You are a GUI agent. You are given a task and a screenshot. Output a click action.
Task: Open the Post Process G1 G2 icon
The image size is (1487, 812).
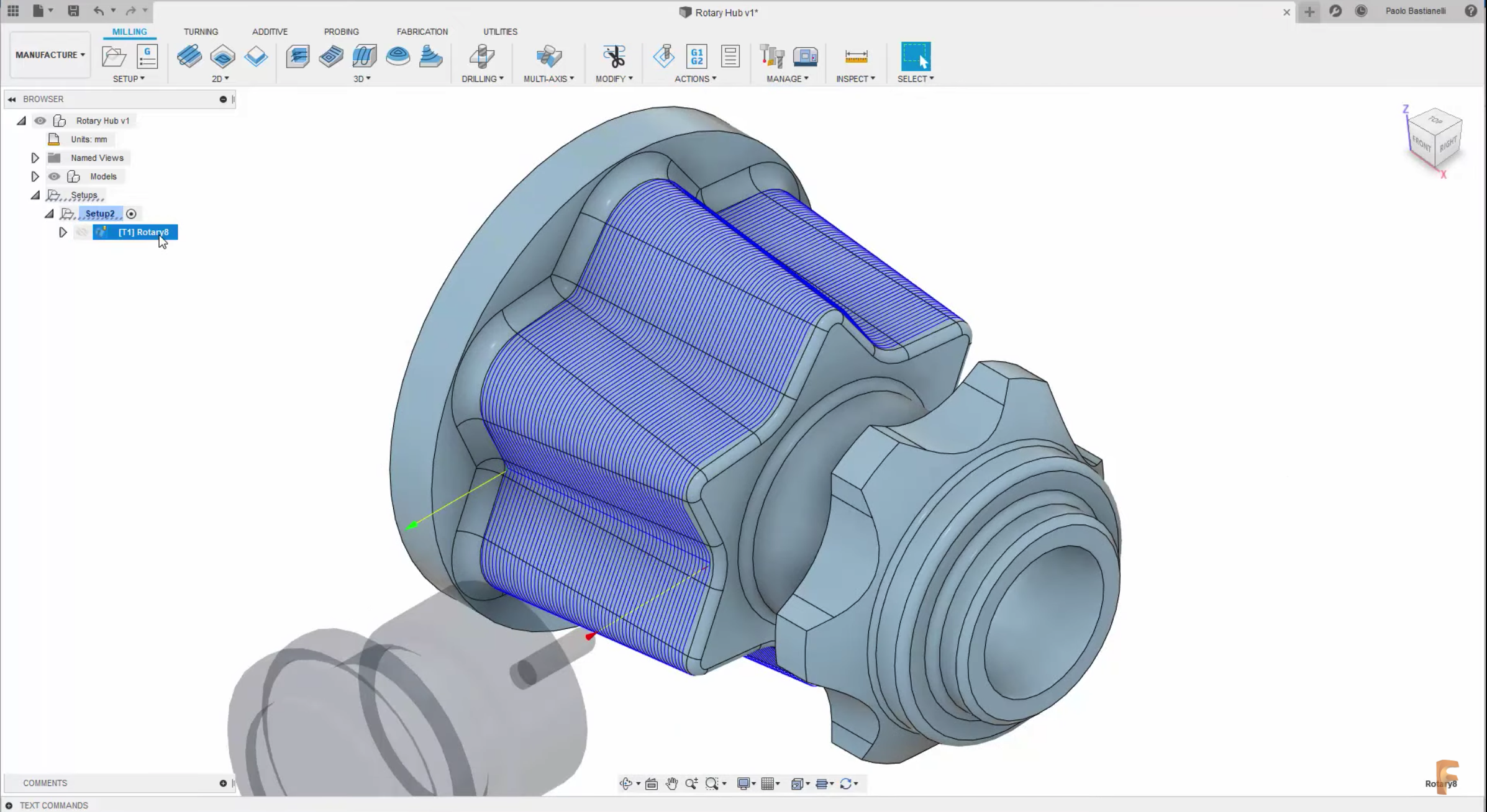click(x=697, y=56)
